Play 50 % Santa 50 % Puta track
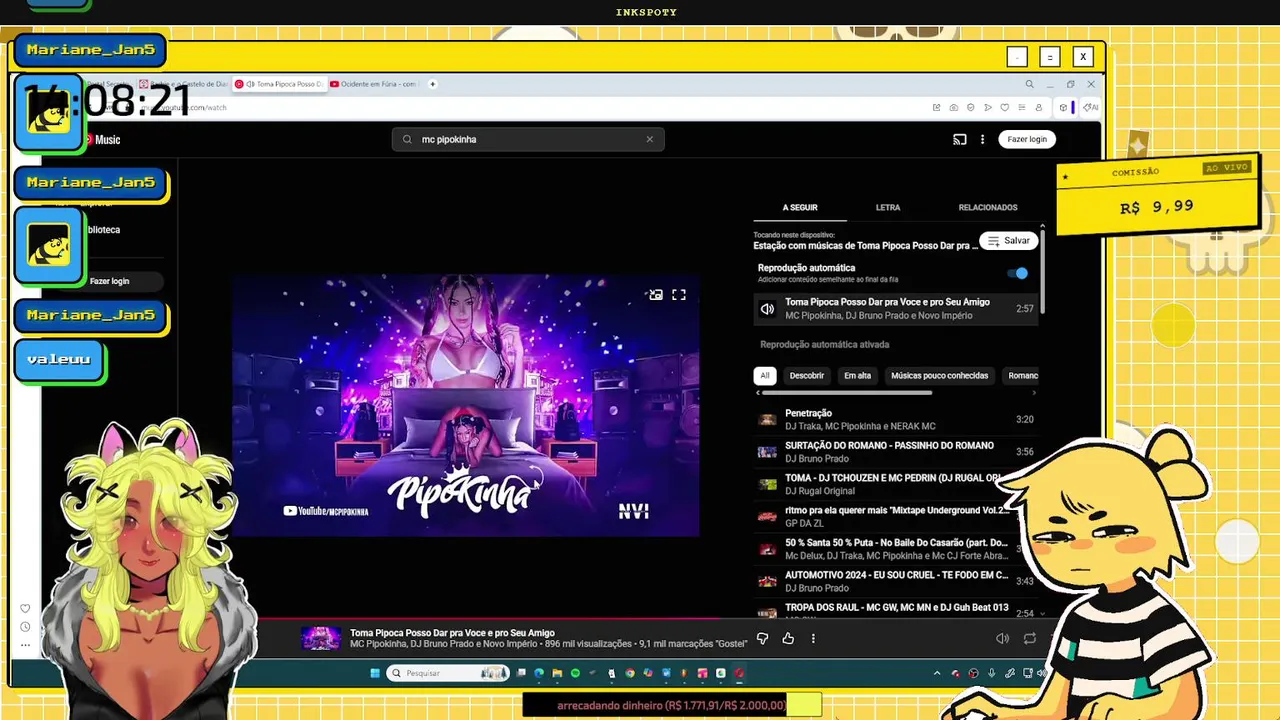The height and width of the screenshot is (720, 1280). [x=896, y=548]
